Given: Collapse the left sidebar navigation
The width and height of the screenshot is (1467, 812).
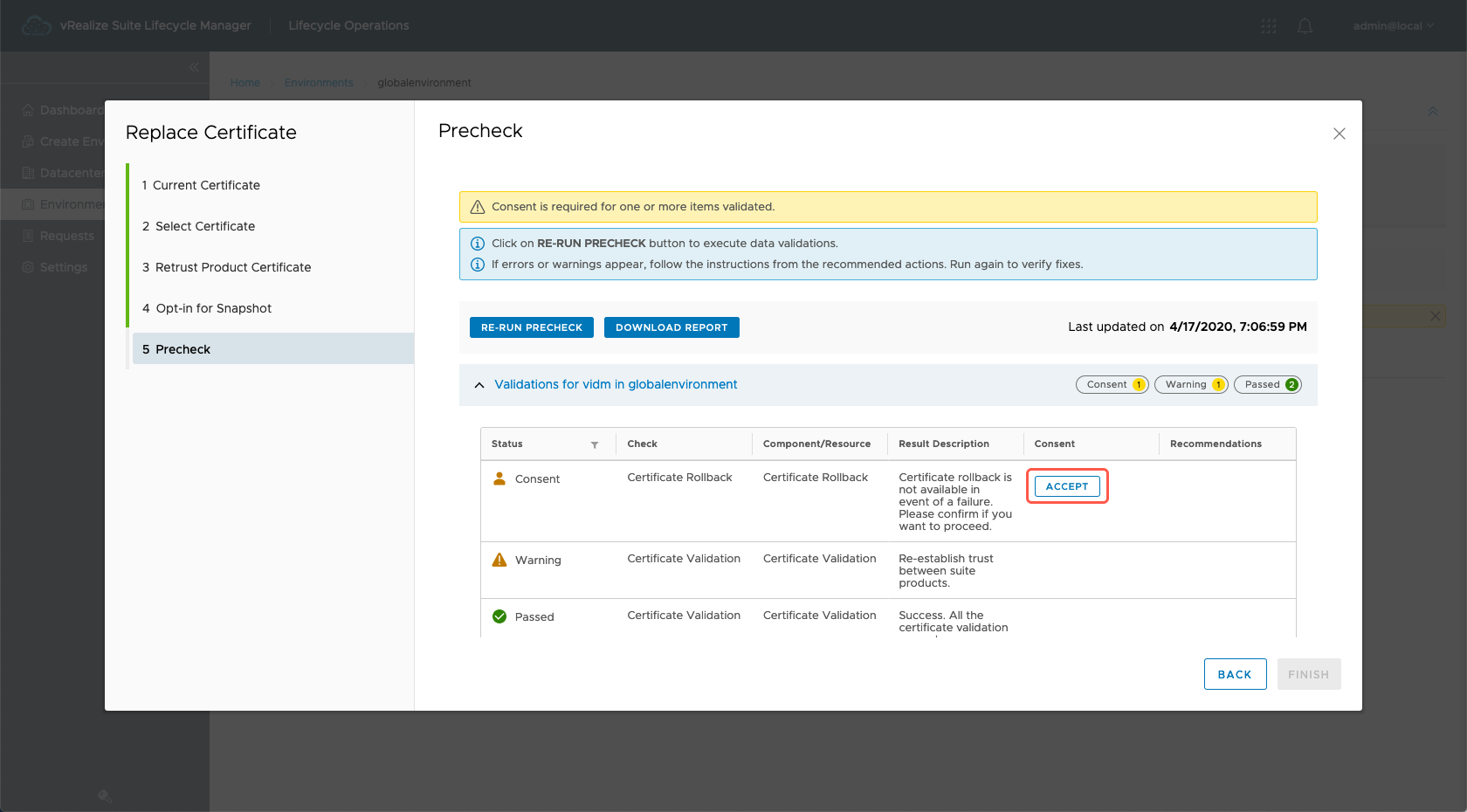Looking at the screenshot, I should point(194,67).
